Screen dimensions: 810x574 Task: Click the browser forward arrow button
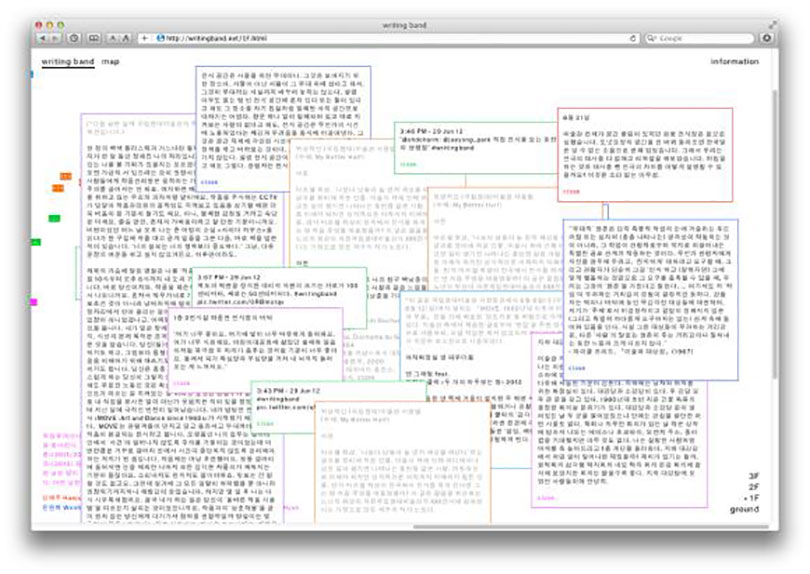tap(55, 38)
